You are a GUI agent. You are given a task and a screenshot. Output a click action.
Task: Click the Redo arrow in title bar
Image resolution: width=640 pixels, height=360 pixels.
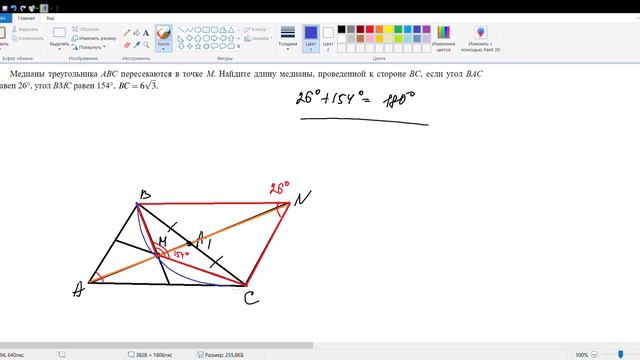tap(23, 8)
